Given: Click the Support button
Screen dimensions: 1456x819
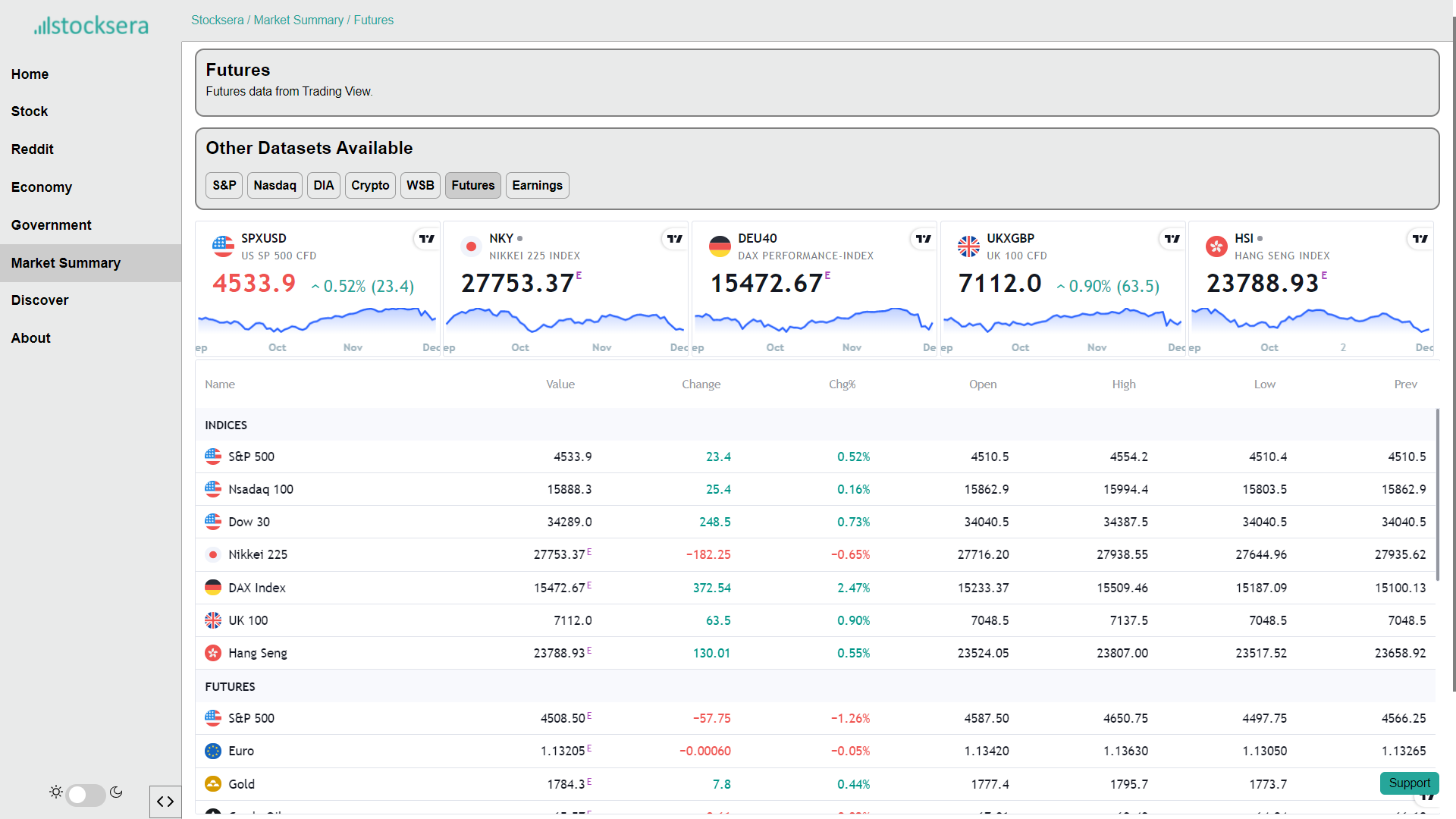Looking at the screenshot, I should 1409,783.
